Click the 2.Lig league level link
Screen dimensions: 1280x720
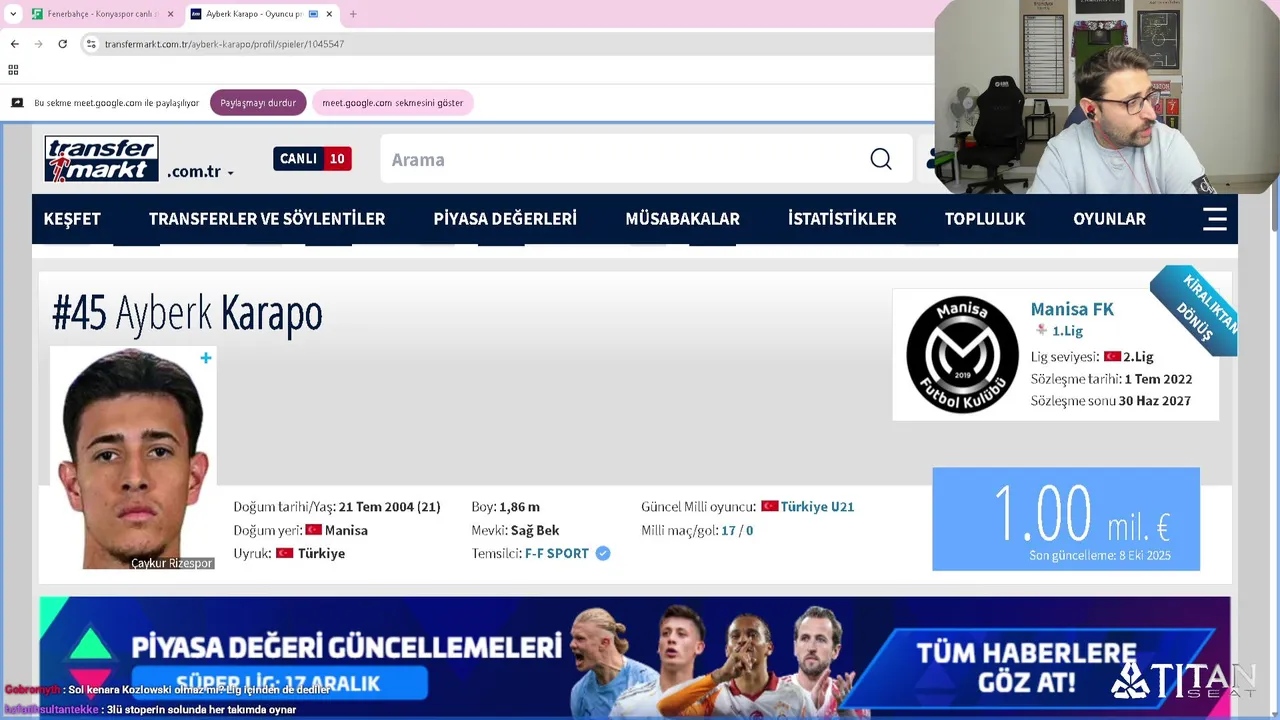click(x=1138, y=357)
